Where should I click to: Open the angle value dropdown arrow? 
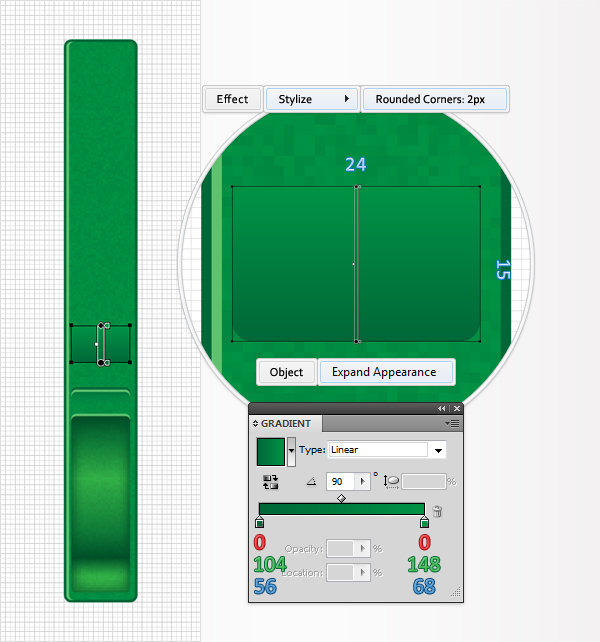tap(362, 482)
